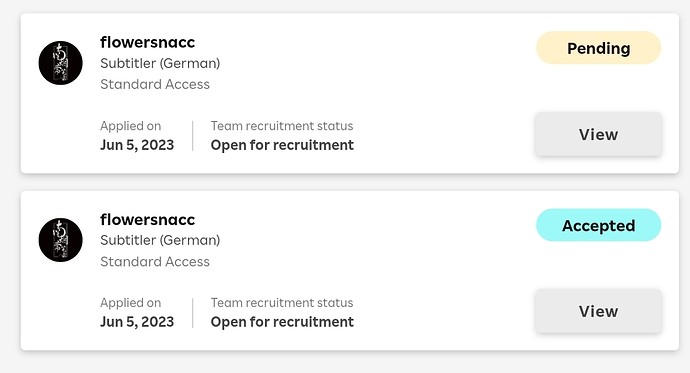Click Team recruitment status label in the Accepted card
The height and width of the screenshot is (373, 690).
click(282, 303)
